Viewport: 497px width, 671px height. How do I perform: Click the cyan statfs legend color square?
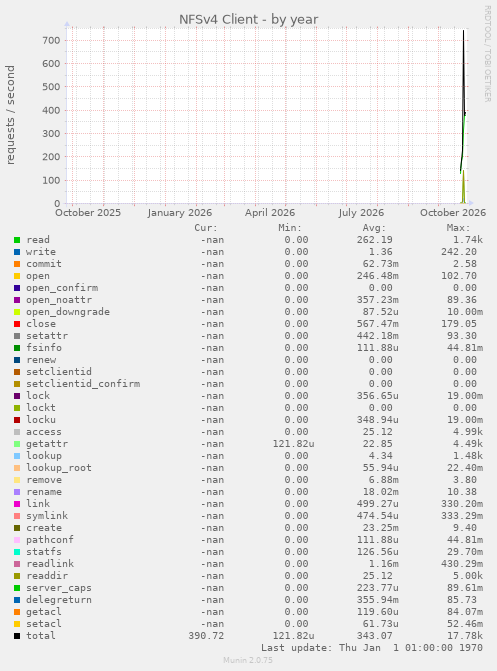[x=17, y=552]
